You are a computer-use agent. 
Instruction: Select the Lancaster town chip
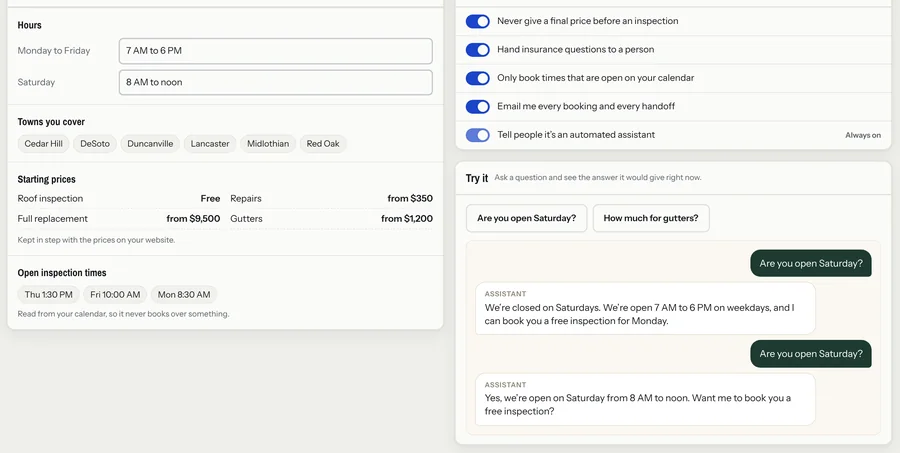[x=210, y=144]
